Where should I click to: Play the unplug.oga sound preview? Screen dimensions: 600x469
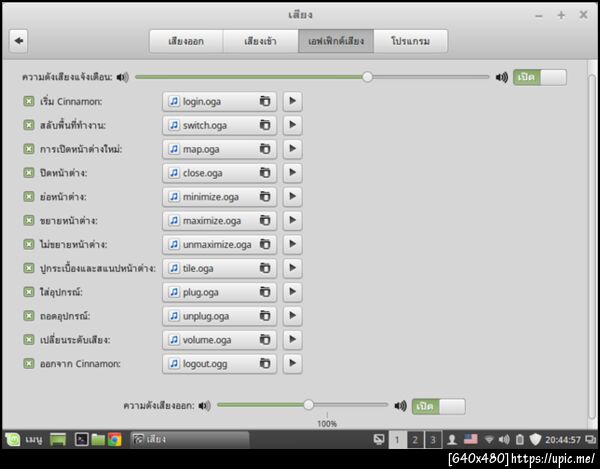coord(292,316)
